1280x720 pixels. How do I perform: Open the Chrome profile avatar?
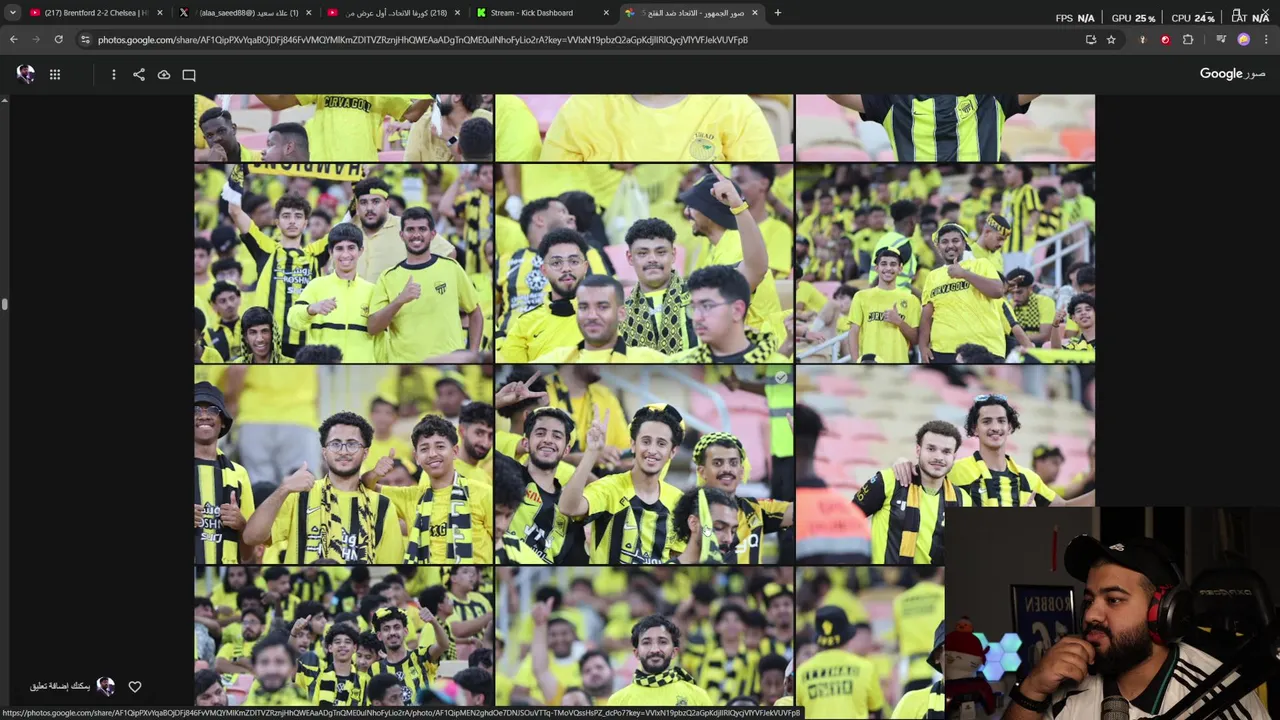[x=1243, y=40]
